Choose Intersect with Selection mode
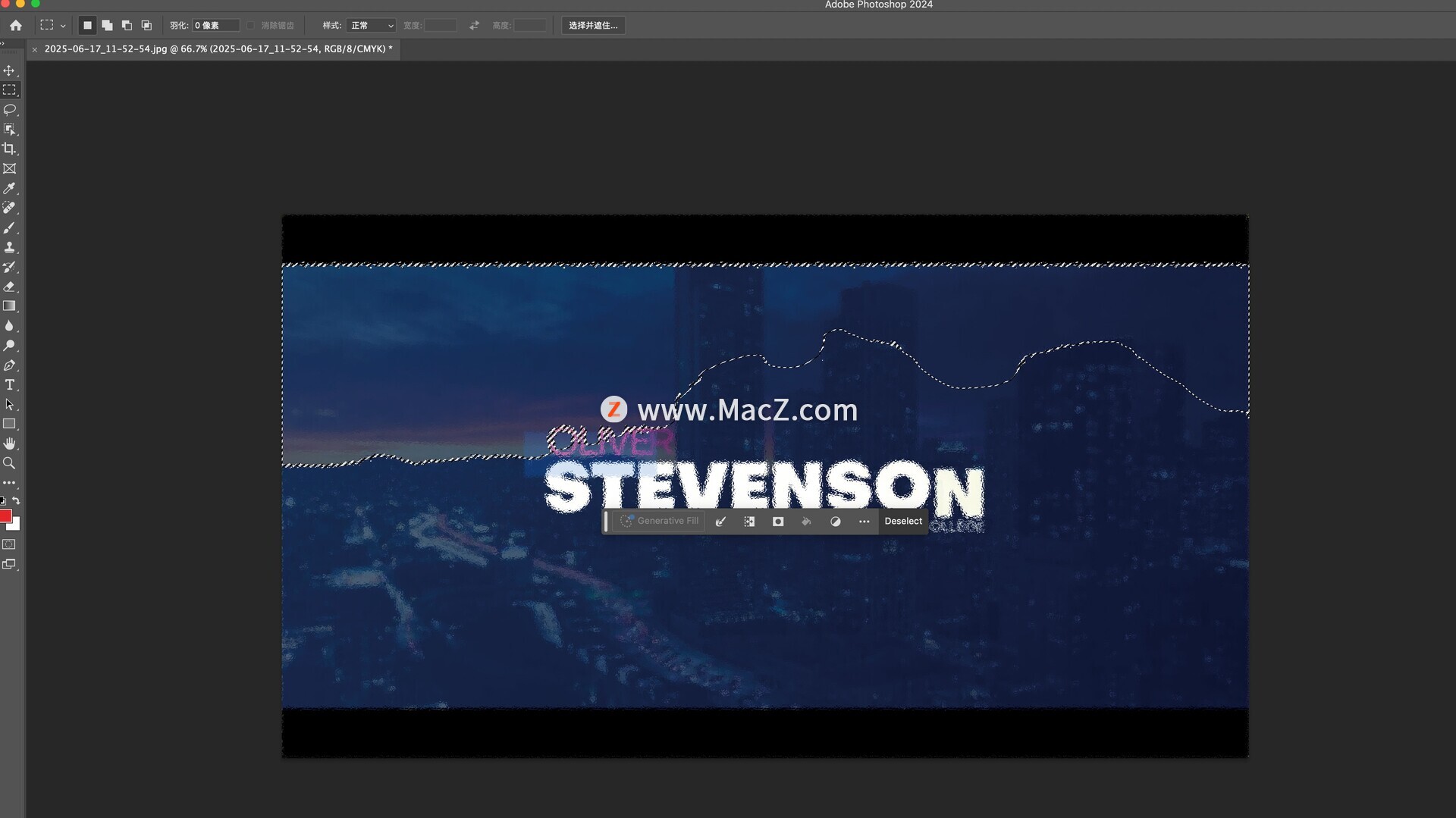Image resolution: width=1456 pixels, height=818 pixels. (146, 25)
